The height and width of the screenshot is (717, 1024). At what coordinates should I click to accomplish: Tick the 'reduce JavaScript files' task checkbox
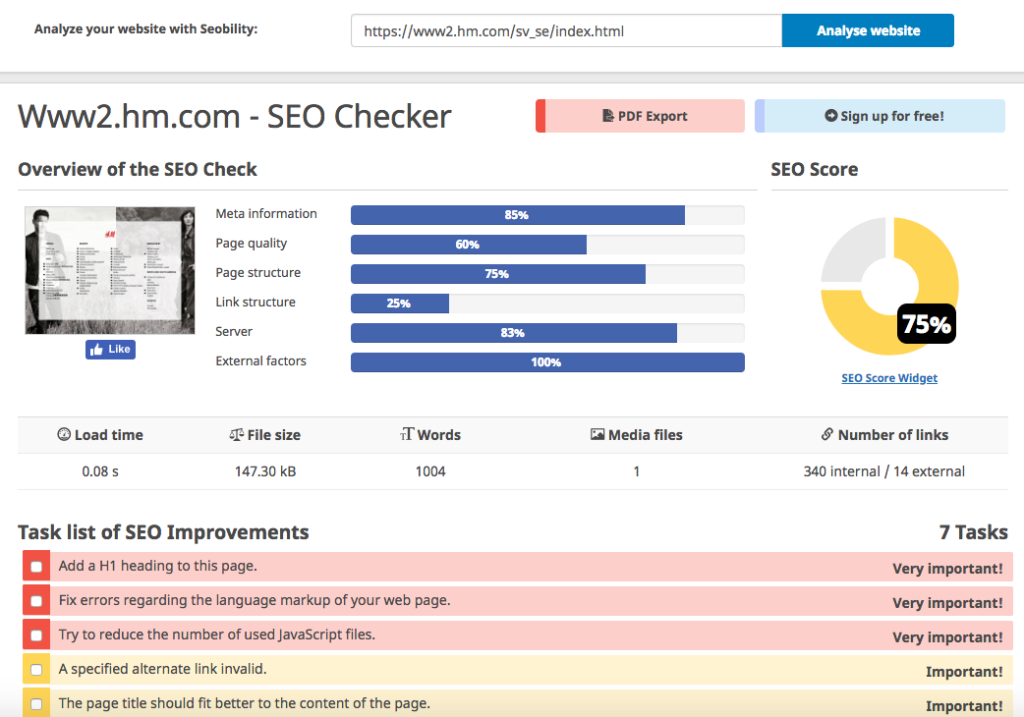(x=37, y=635)
